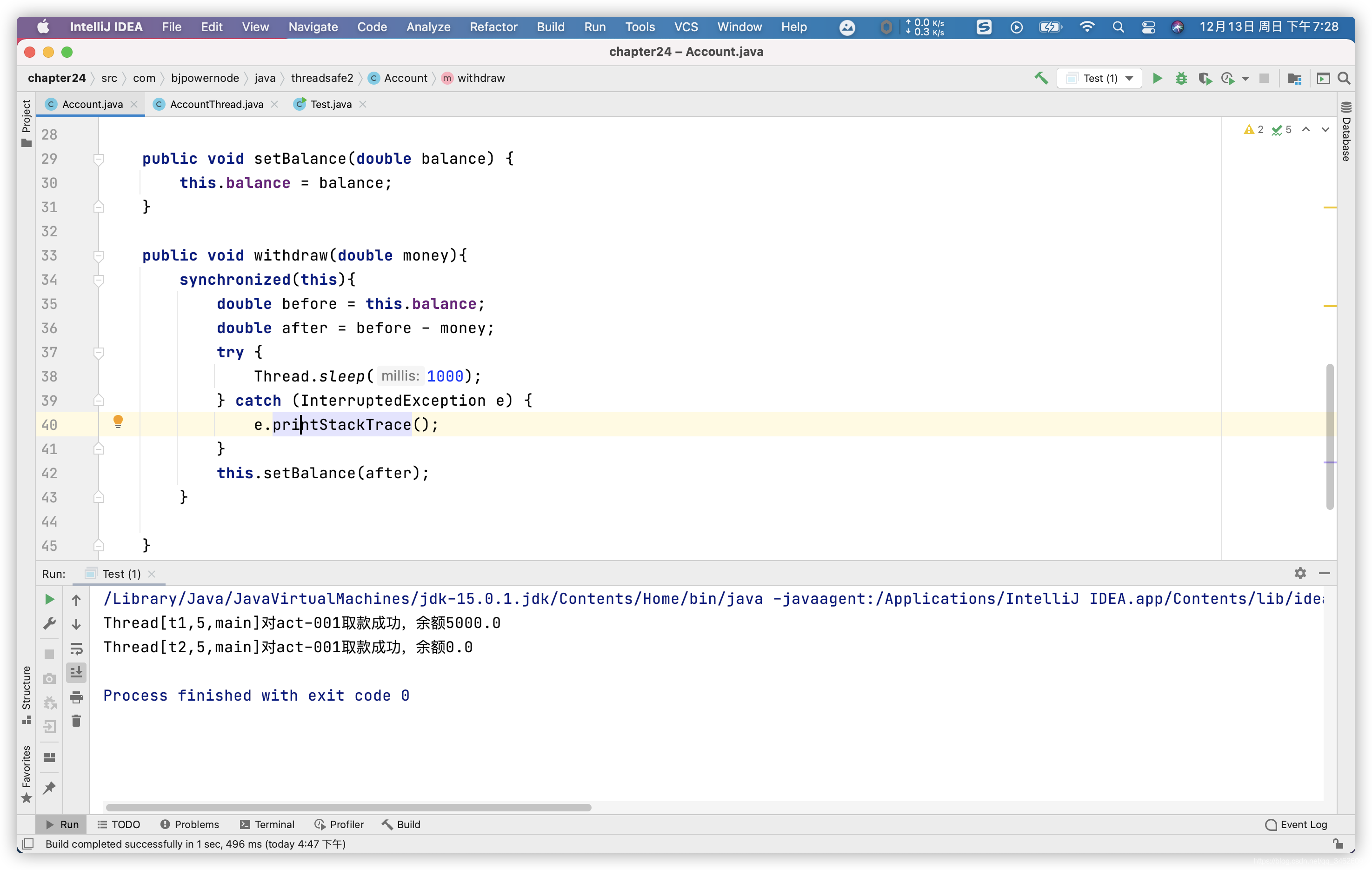
Task: Click the Run console horizontal scrollbar
Action: coord(348,807)
